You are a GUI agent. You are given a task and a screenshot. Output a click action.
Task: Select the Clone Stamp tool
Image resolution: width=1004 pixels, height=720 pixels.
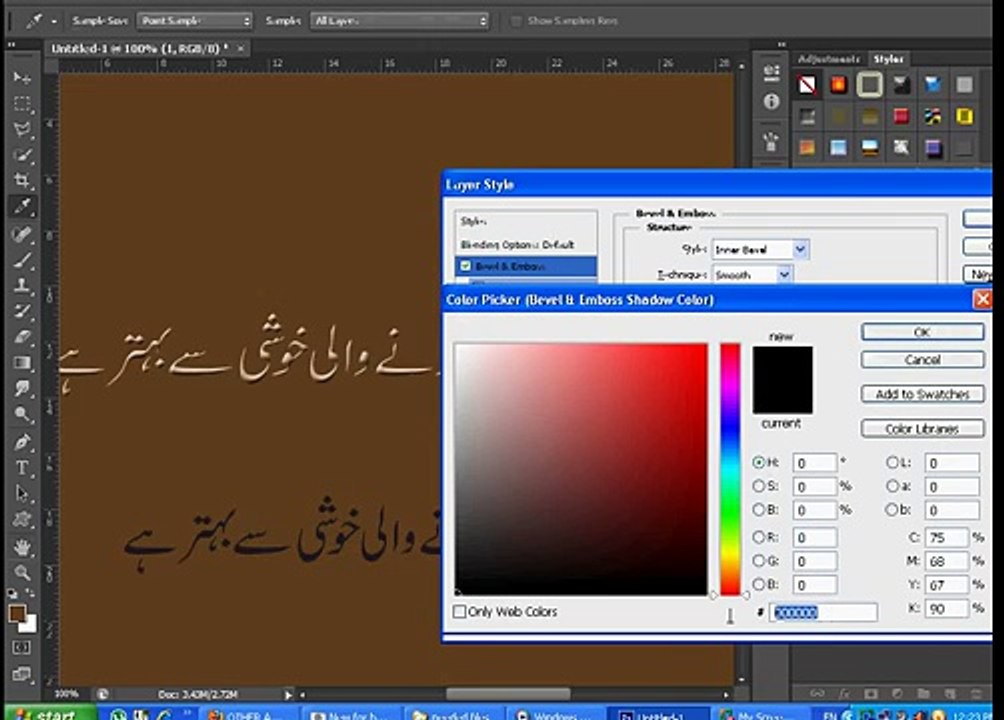click(22, 285)
